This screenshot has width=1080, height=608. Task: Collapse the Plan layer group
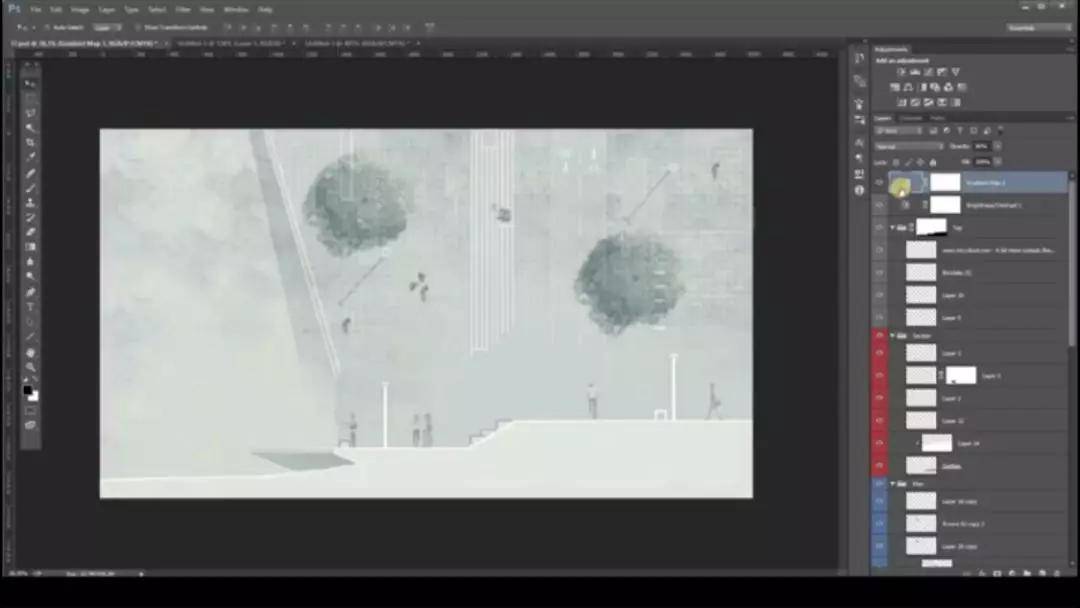893,484
